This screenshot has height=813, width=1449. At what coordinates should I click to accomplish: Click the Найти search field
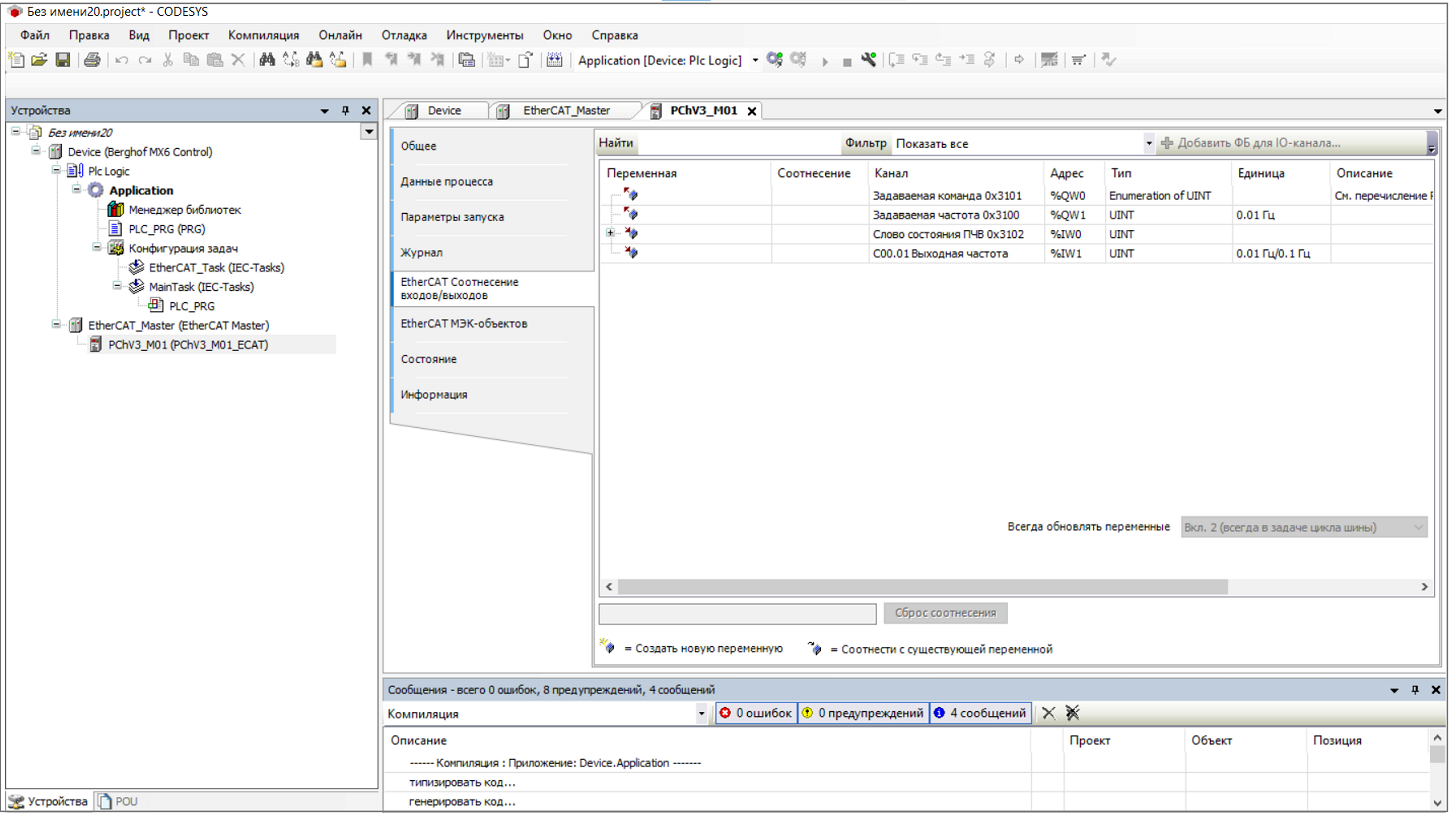(737, 144)
